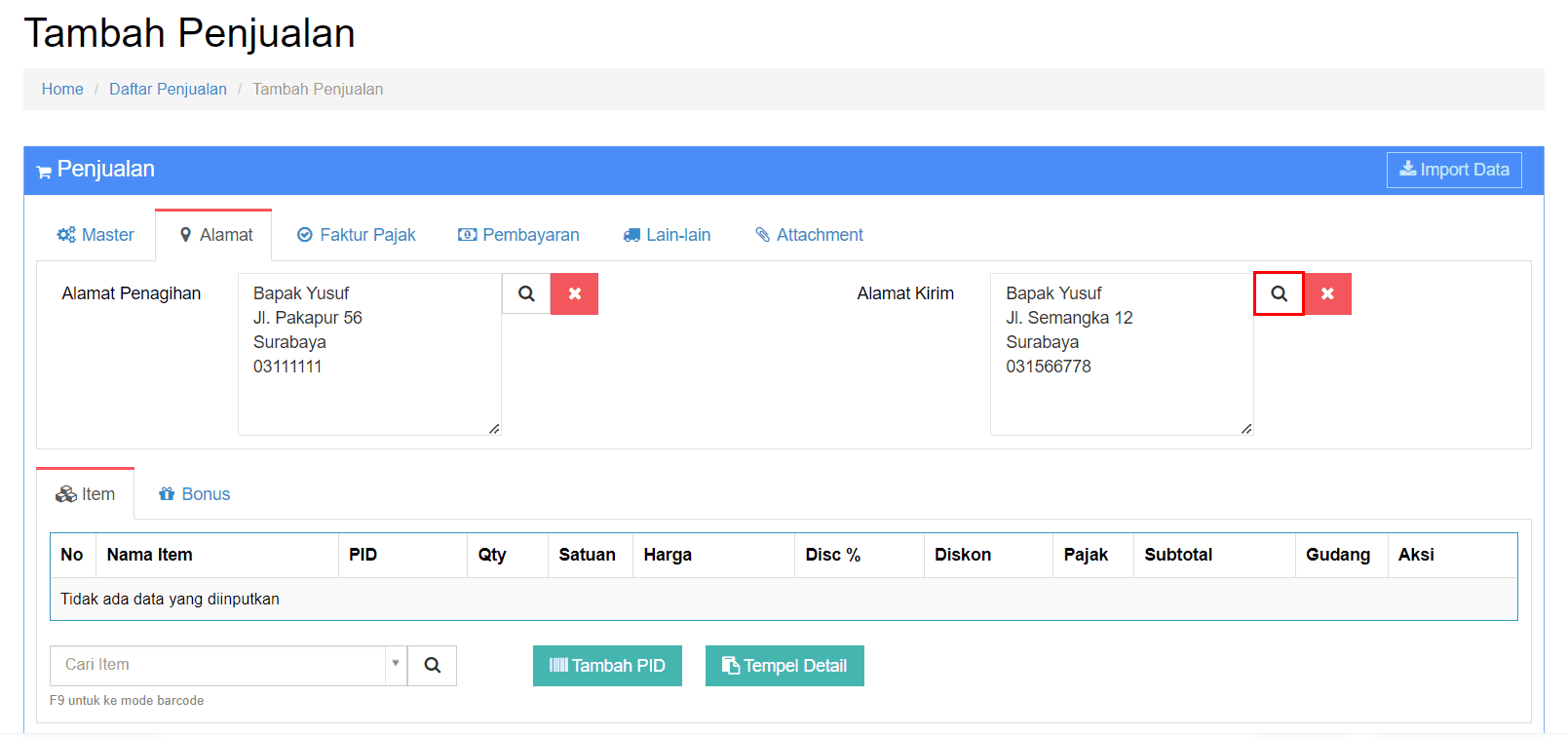Viewport: 1568px width, 737px height.
Task: Open Daftar Penjualan breadcrumb link
Action: (x=168, y=90)
